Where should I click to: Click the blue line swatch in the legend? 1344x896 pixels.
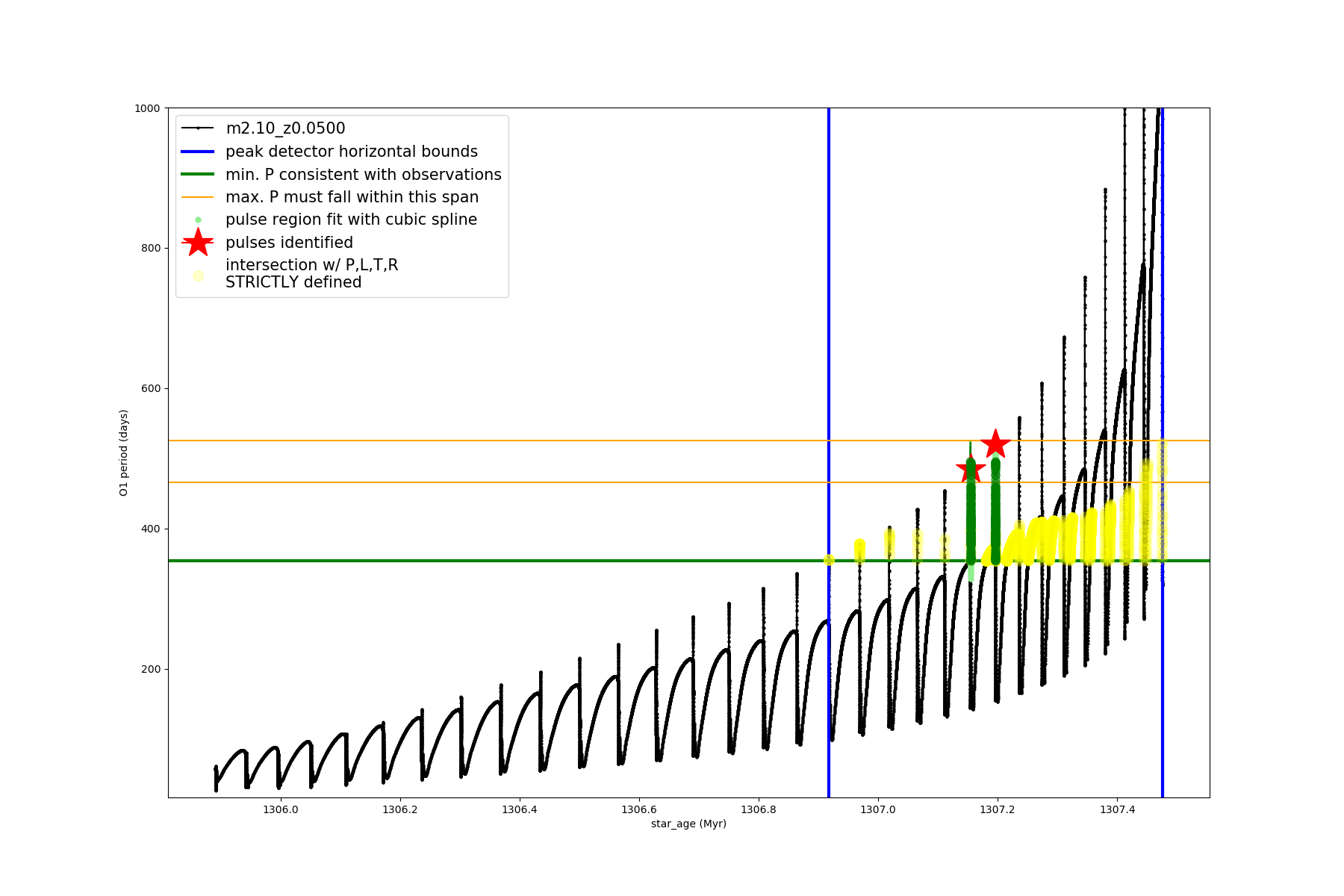tap(198, 152)
